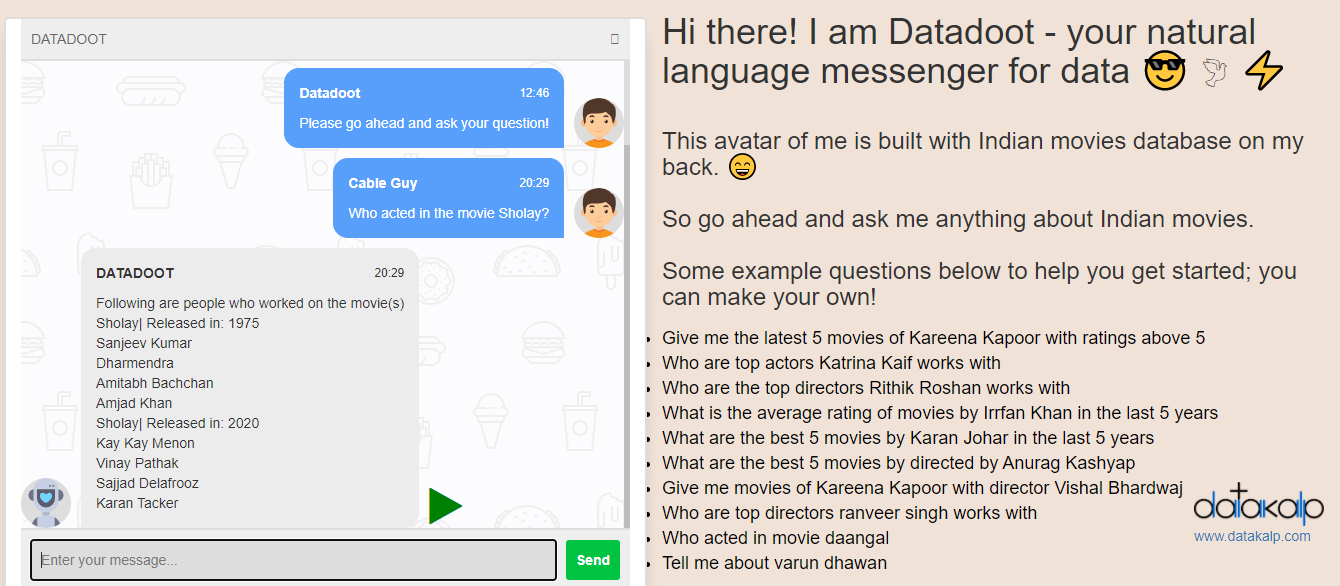Viewport: 1340px width, 586px height.
Task: Click the 'Cable Guy' sender name
Action: click(383, 183)
